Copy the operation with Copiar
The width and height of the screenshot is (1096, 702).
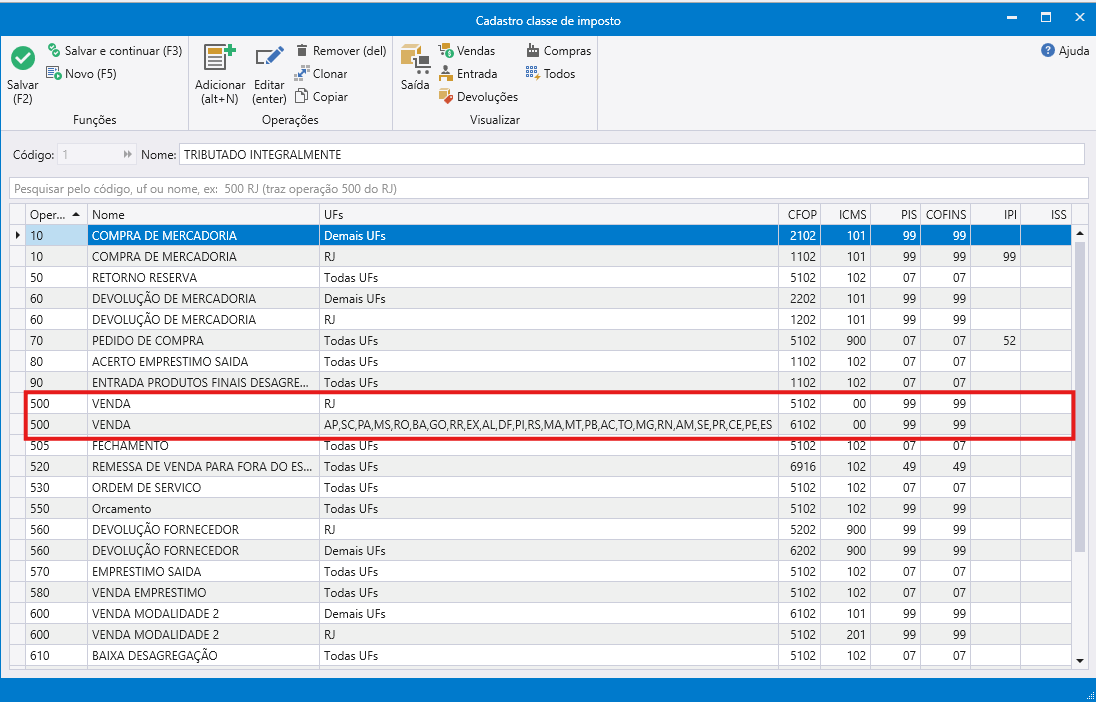(x=322, y=96)
